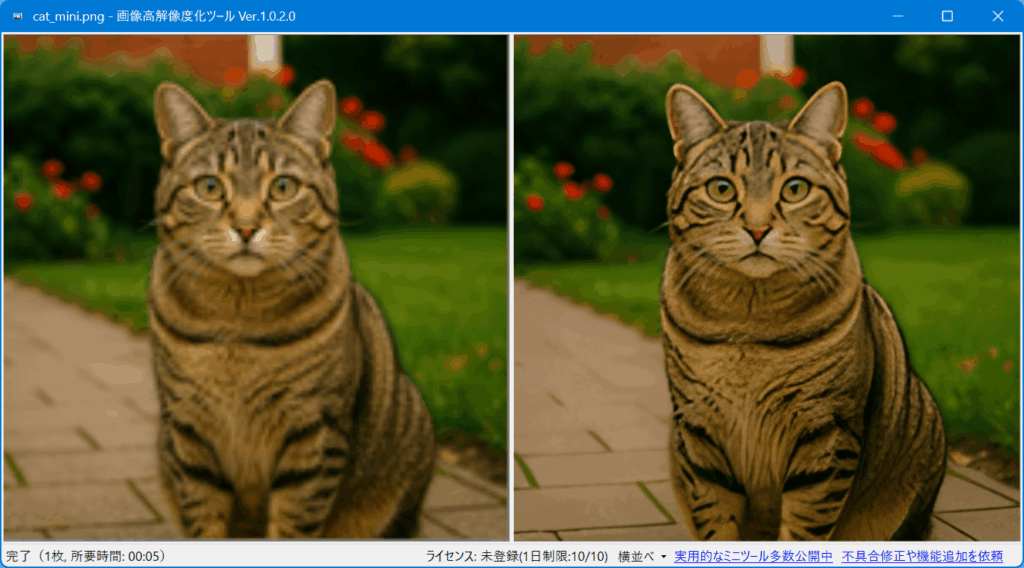Open the 不具合修正や機能追加を依頼 link
The height and width of the screenshot is (568, 1024).
[921, 556]
